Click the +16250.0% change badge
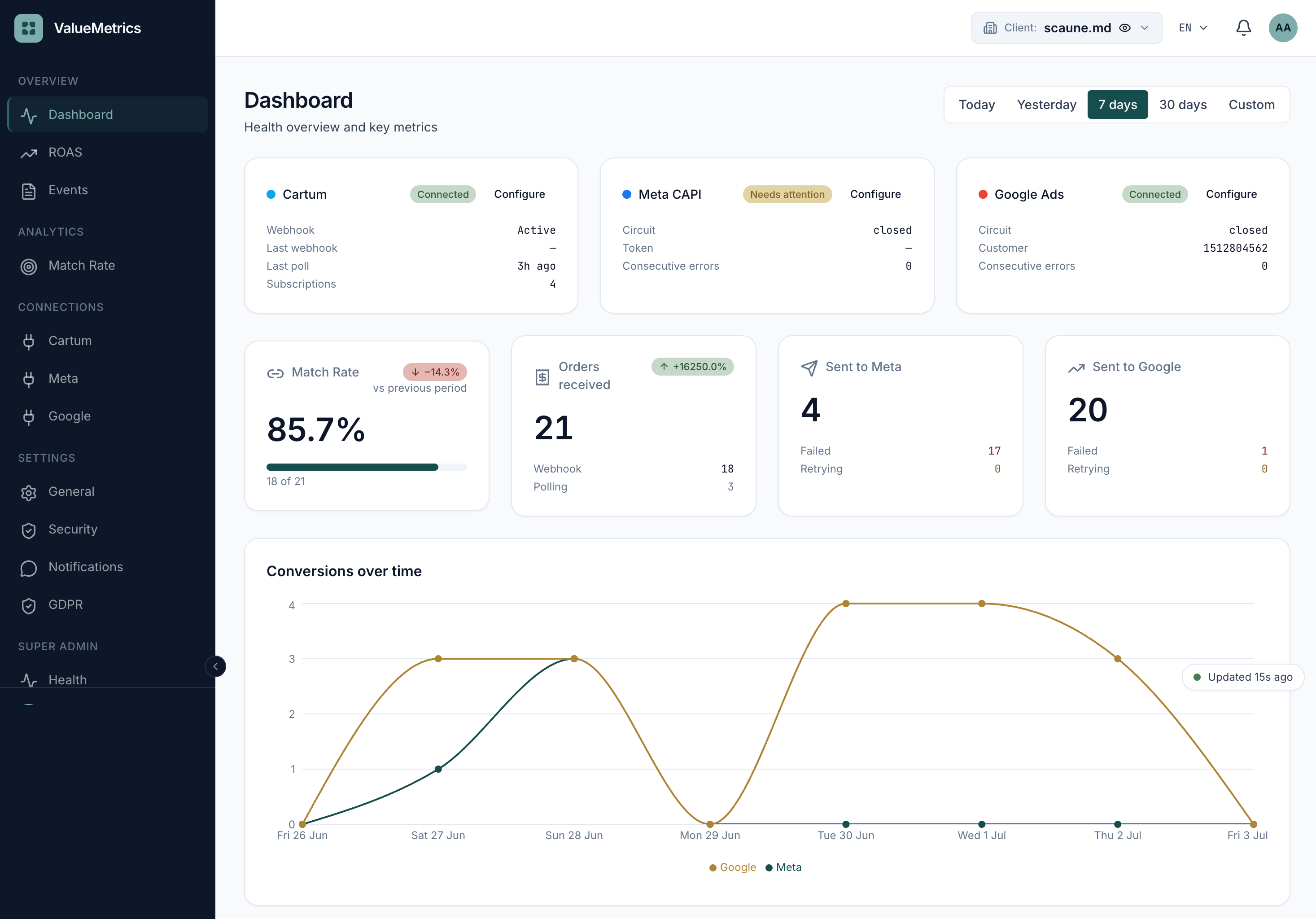The height and width of the screenshot is (919, 1316). click(692, 366)
